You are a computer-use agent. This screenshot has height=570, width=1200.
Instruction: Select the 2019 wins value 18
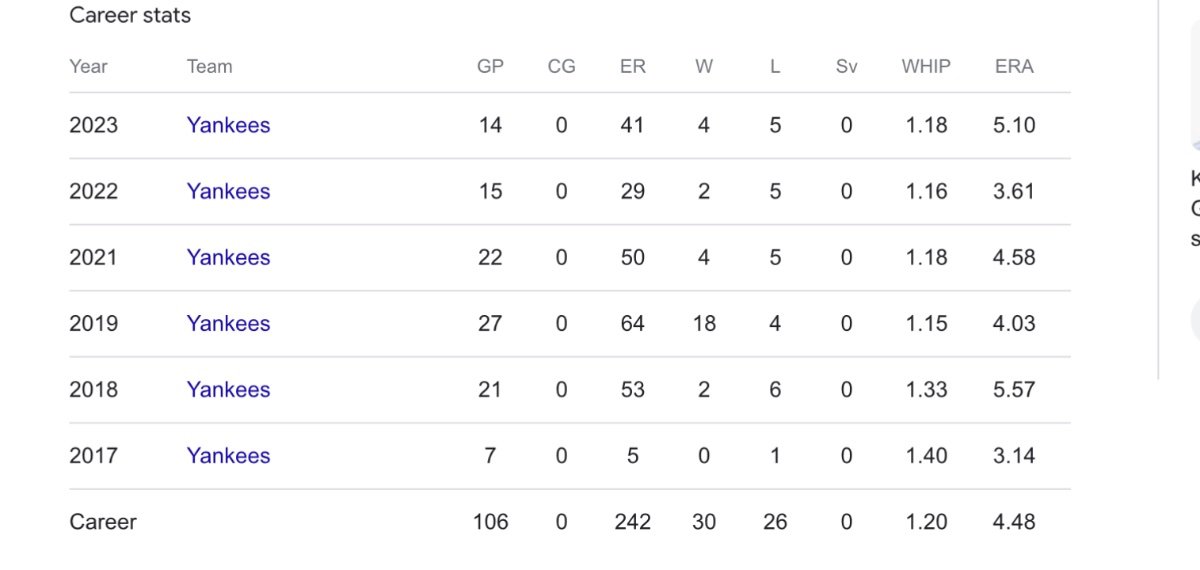(x=704, y=323)
